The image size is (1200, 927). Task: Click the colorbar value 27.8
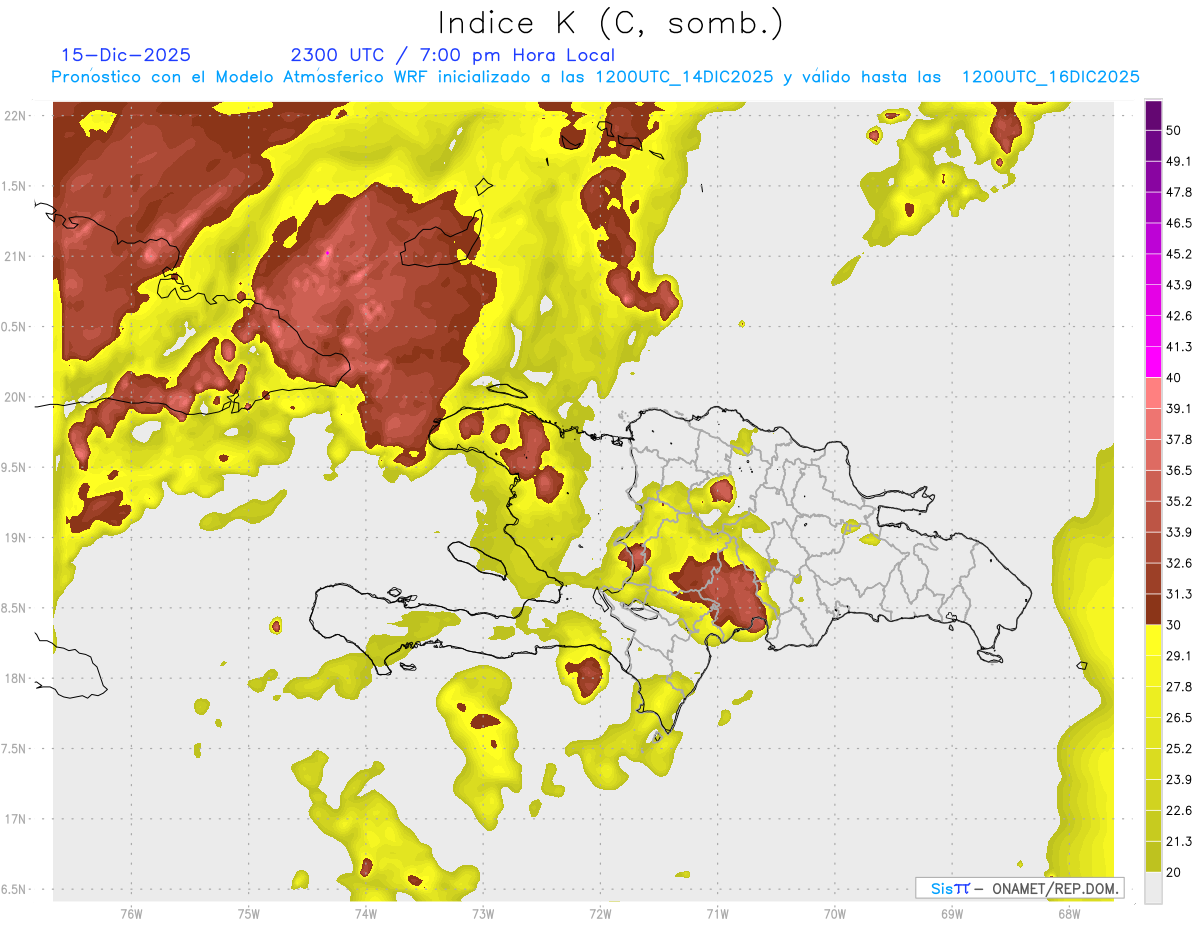pos(1180,687)
